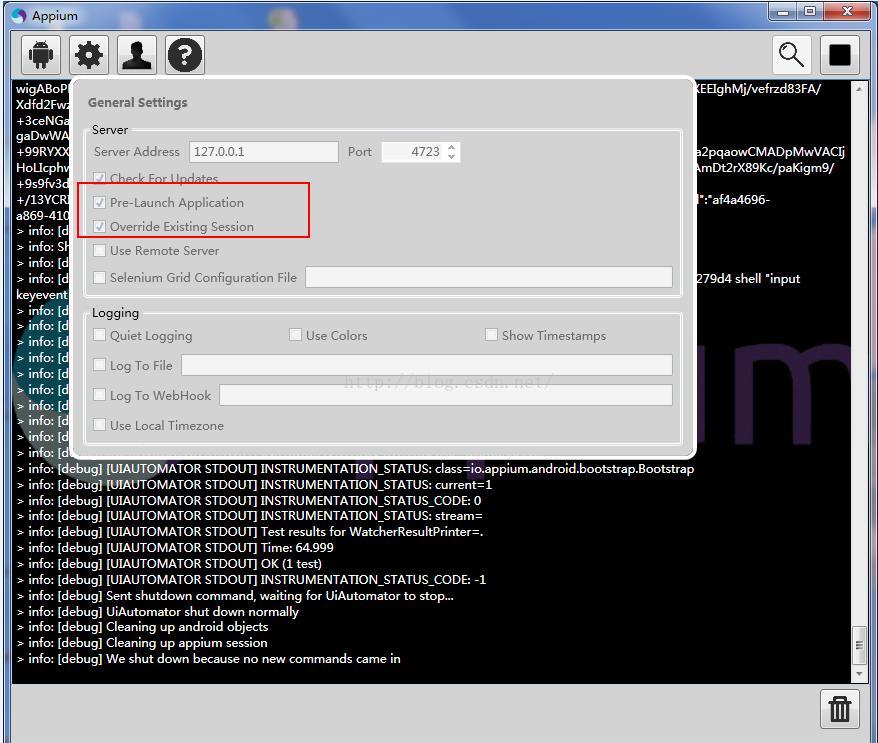The height and width of the screenshot is (743, 878).
Task: Enable Use Colors checkbox
Action: pos(295,335)
